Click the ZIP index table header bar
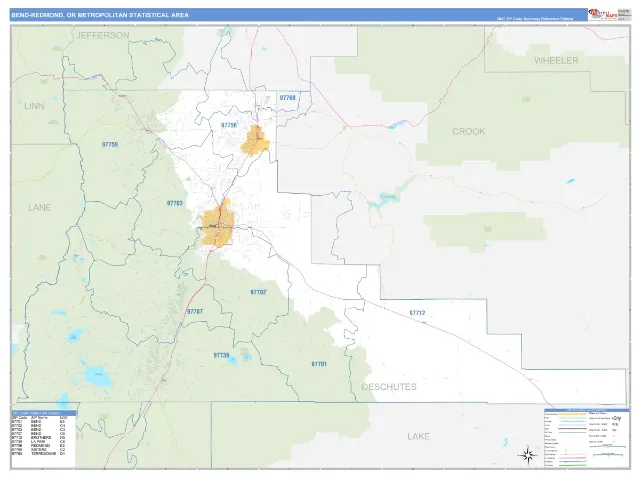Image resolution: width=640 pixels, height=480 pixels. [x=44, y=413]
